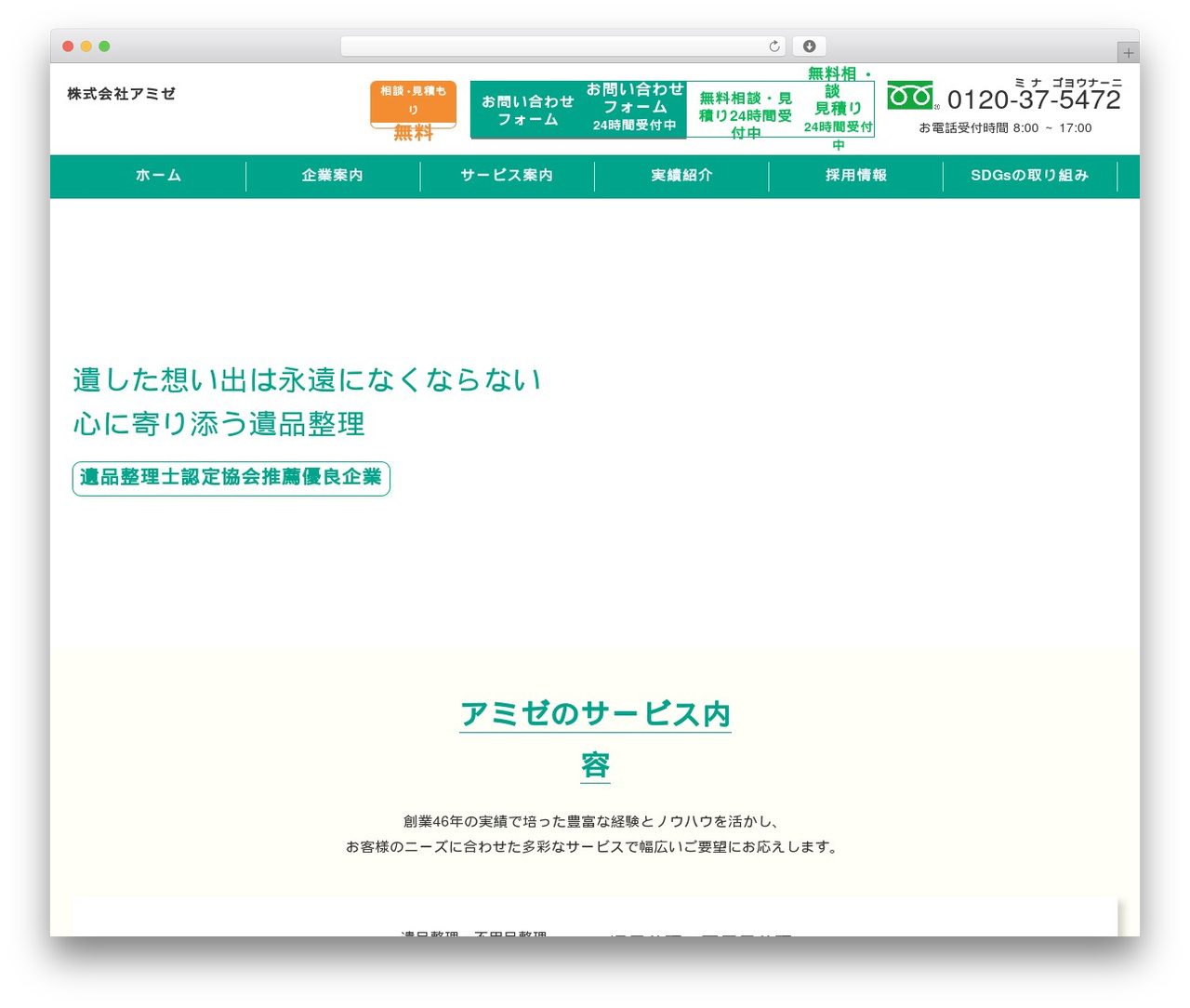Click the green fullscreen window button
The width and height of the screenshot is (1190, 1008).
104,46
